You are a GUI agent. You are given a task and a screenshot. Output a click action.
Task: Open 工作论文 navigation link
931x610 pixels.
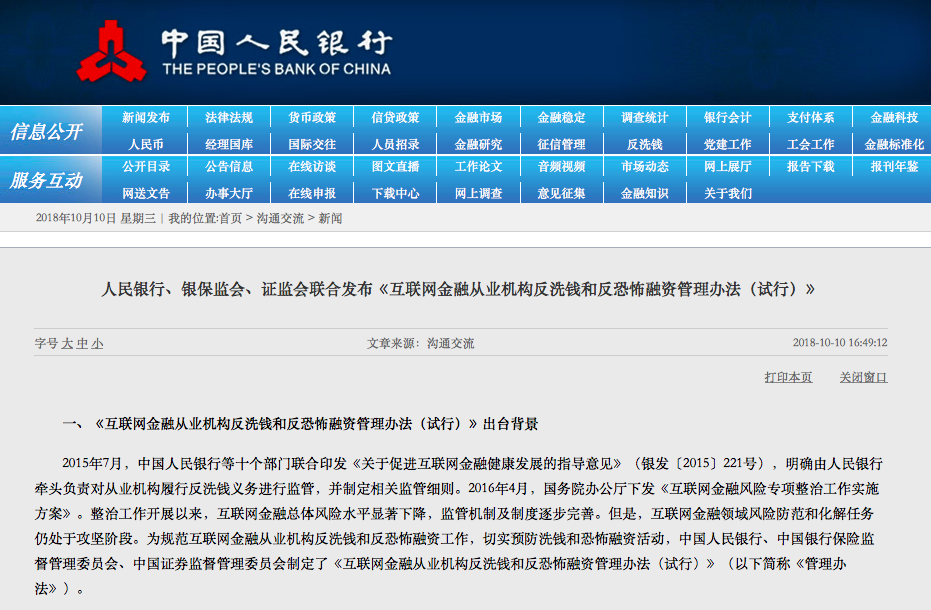tap(479, 167)
